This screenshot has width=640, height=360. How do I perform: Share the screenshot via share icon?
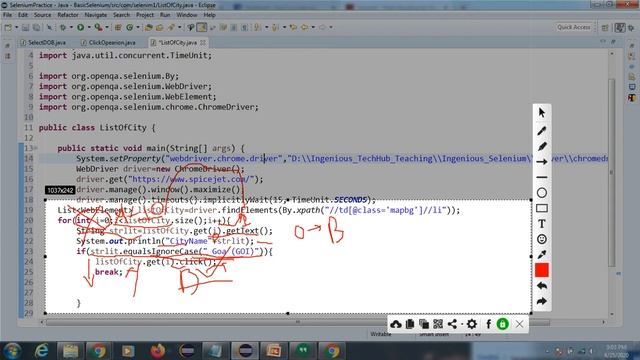tap(452, 324)
